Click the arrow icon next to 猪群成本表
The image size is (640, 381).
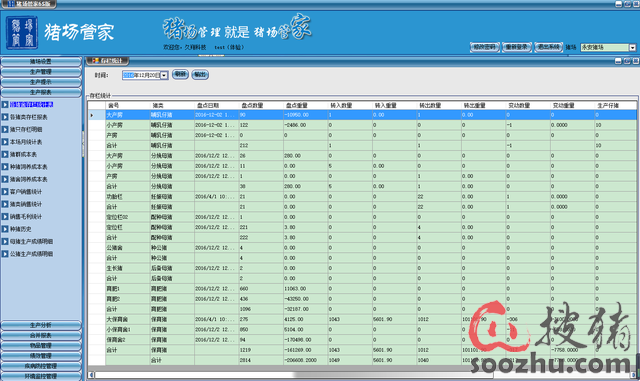(5, 154)
